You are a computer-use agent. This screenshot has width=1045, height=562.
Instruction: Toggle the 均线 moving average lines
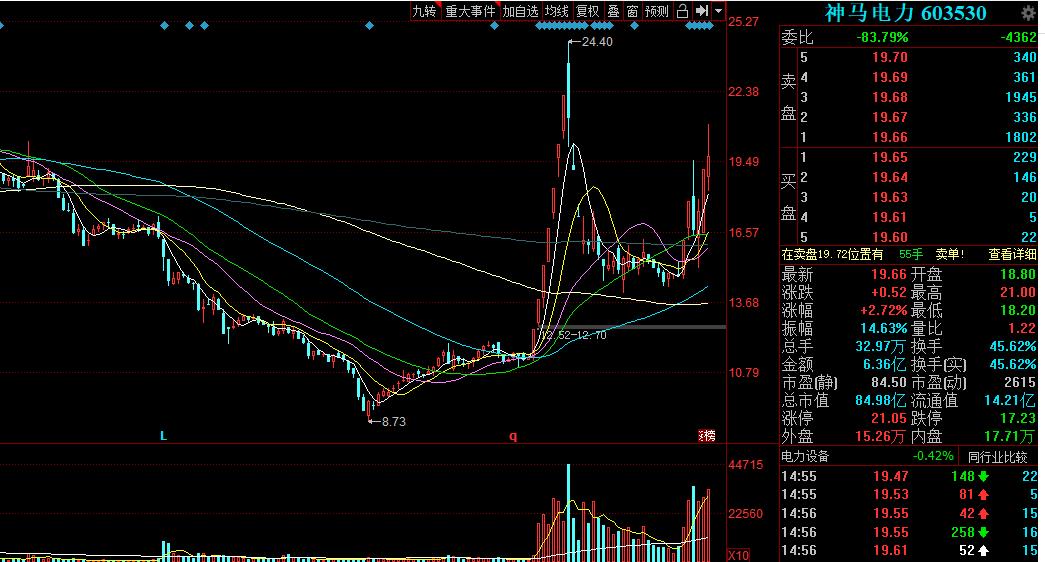click(x=556, y=11)
